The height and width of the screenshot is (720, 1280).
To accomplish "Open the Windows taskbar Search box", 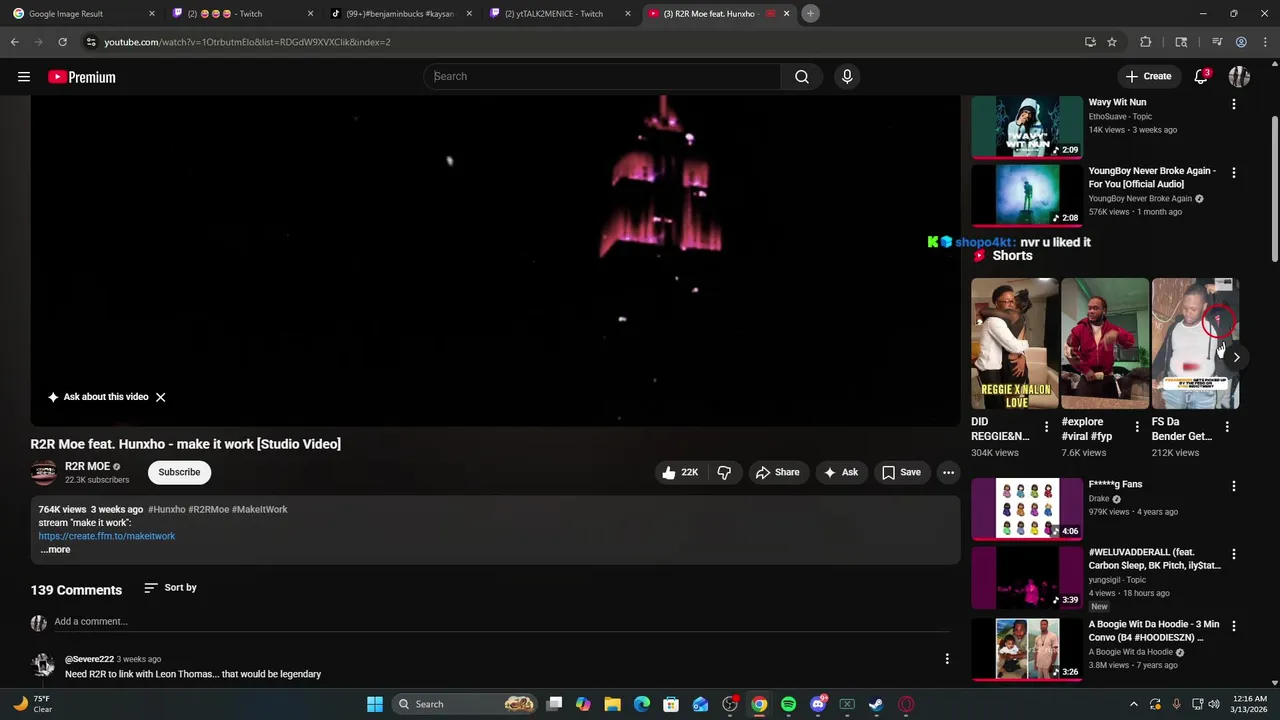I will point(465,704).
